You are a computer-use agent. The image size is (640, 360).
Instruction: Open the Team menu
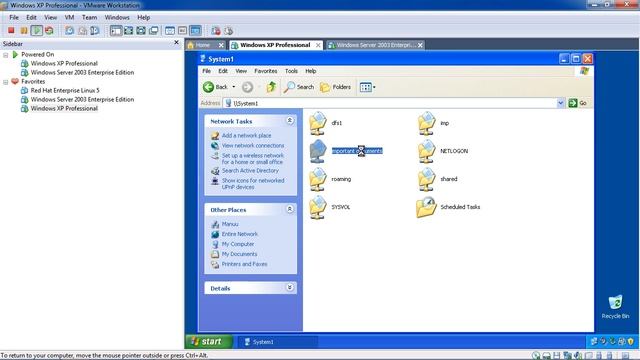coord(89,18)
